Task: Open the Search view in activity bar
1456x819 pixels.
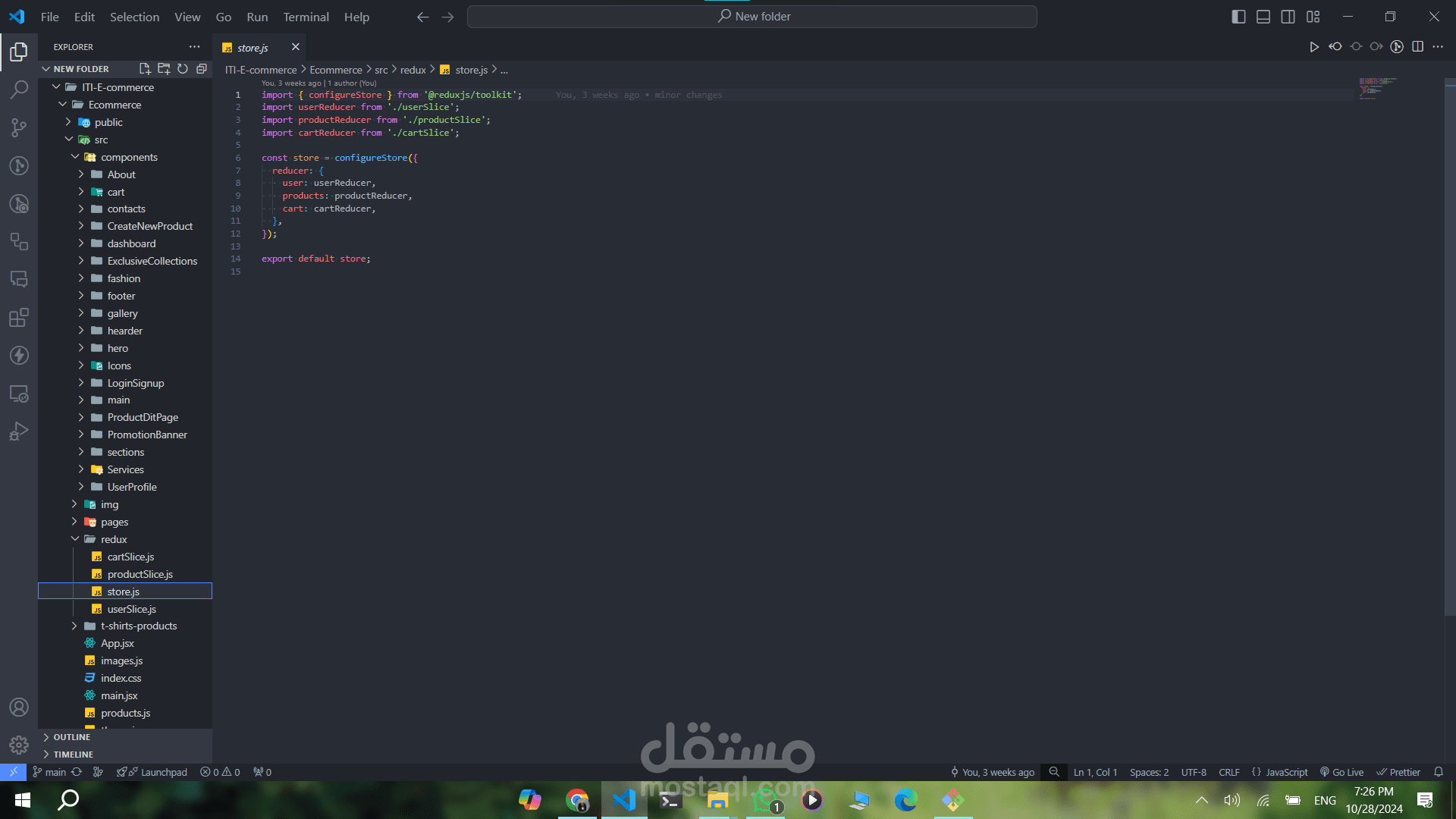Action: (x=19, y=89)
